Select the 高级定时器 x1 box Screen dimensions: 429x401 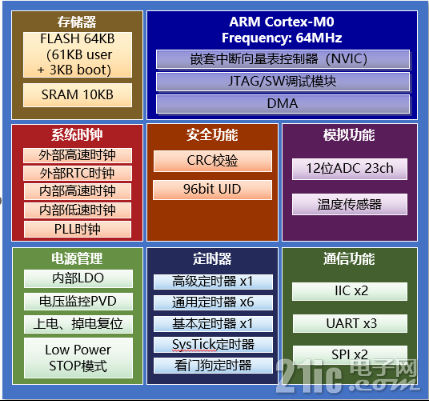point(213,282)
